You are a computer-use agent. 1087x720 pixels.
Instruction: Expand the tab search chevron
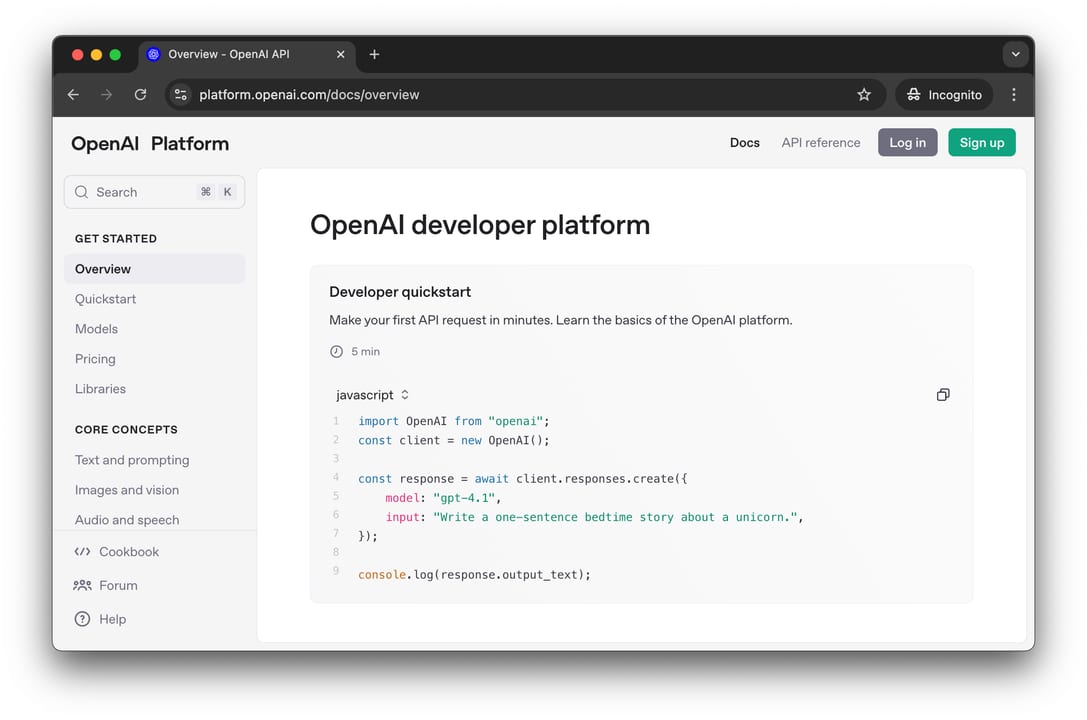(x=1015, y=54)
